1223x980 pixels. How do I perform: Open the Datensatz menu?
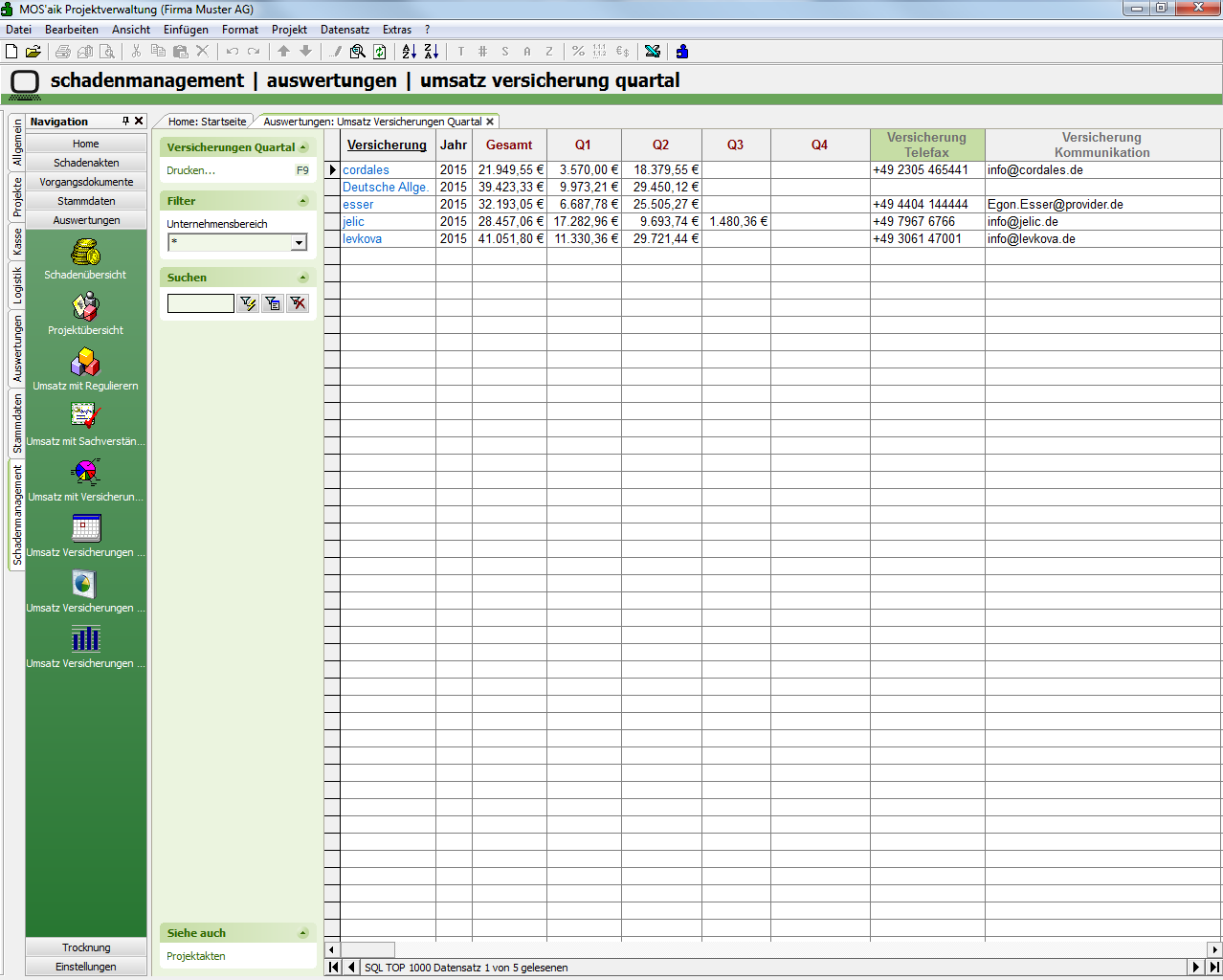(x=345, y=30)
